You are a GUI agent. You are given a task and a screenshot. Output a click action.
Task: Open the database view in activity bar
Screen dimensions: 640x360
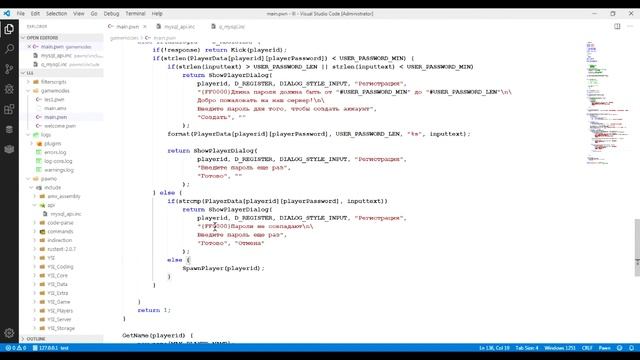(x=9, y=129)
